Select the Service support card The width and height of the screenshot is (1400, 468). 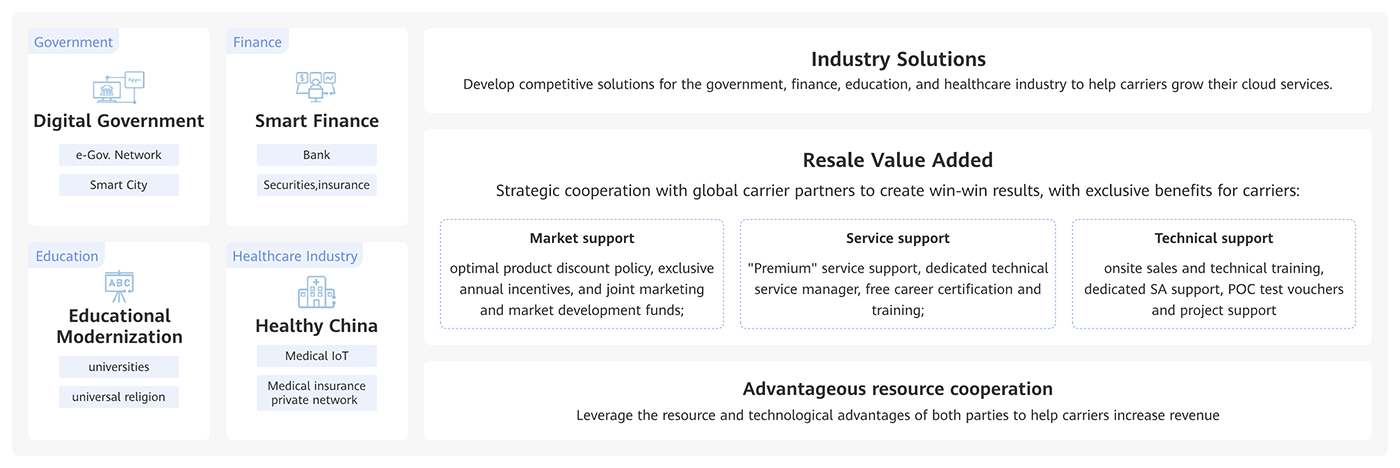tap(898, 275)
